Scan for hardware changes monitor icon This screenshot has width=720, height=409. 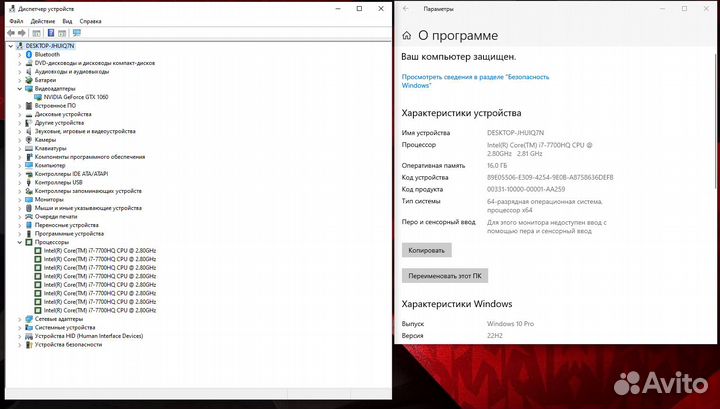(77, 33)
